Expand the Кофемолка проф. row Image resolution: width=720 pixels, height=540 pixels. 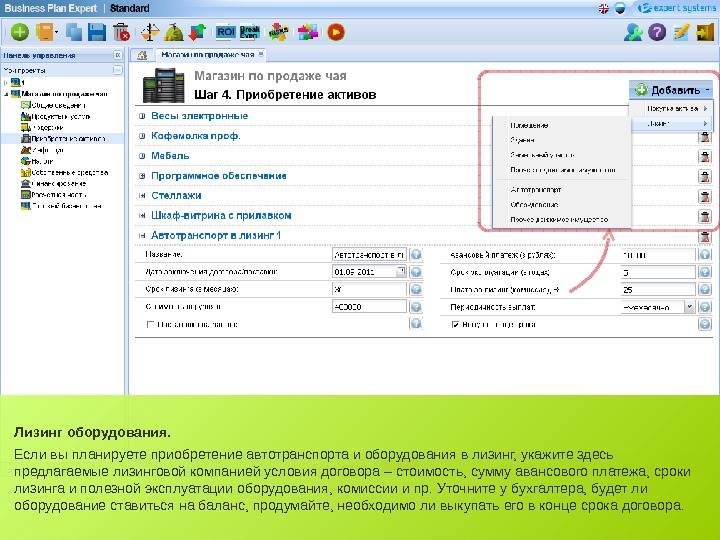click(142, 136)
